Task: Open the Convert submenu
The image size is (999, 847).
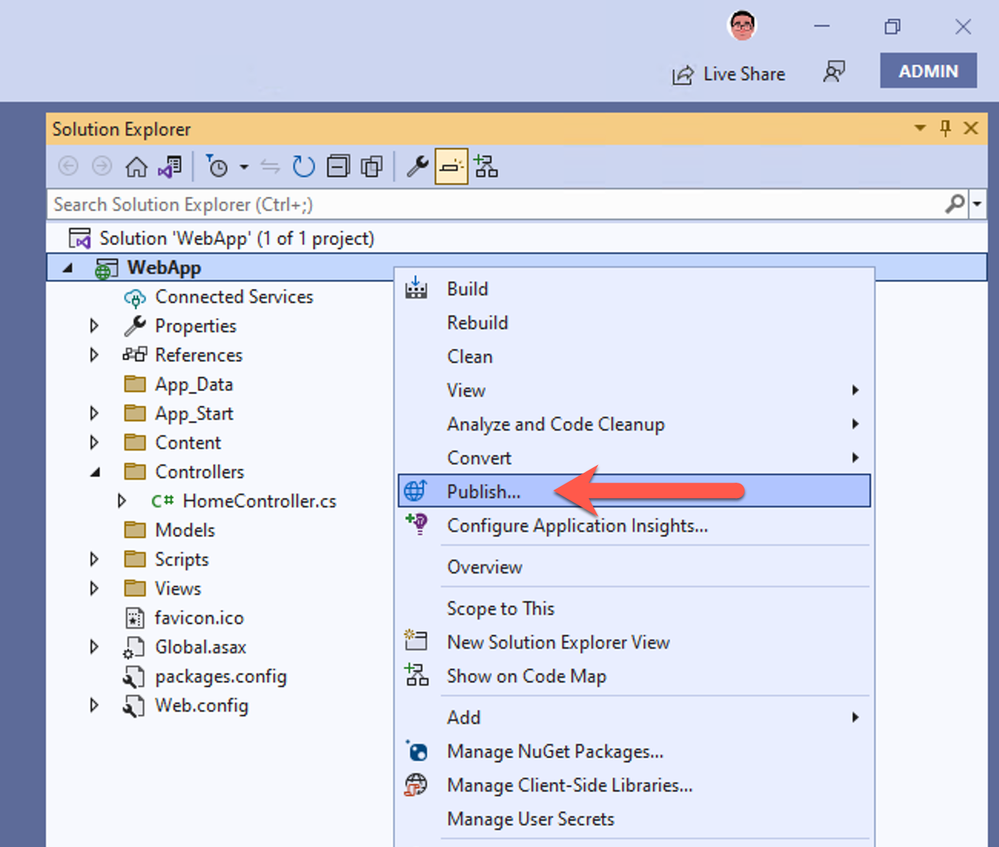Action: pos(634,458)
